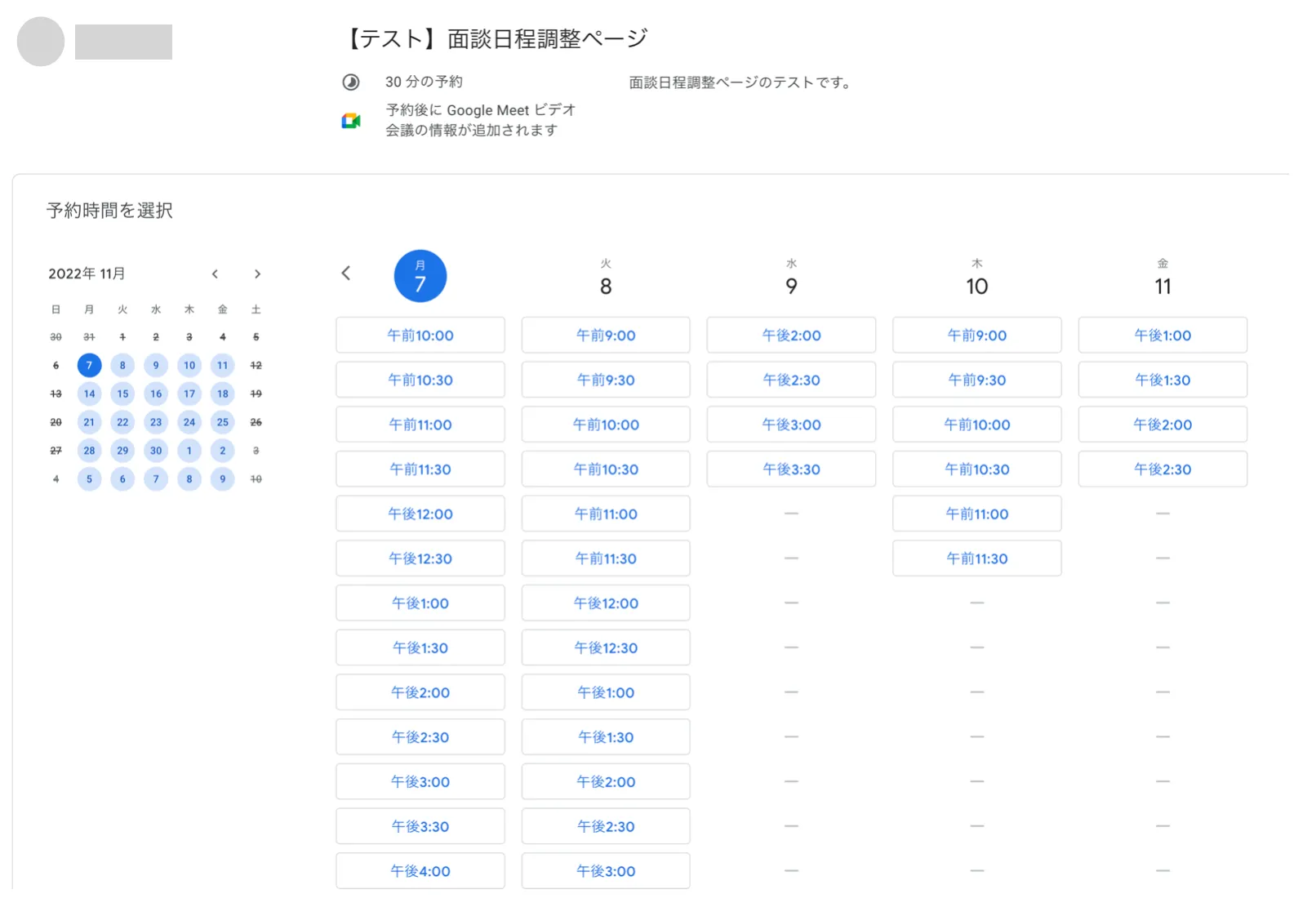
Task: Show earlier week with left chevron beside Monday 7
Action: pos(346,274)
